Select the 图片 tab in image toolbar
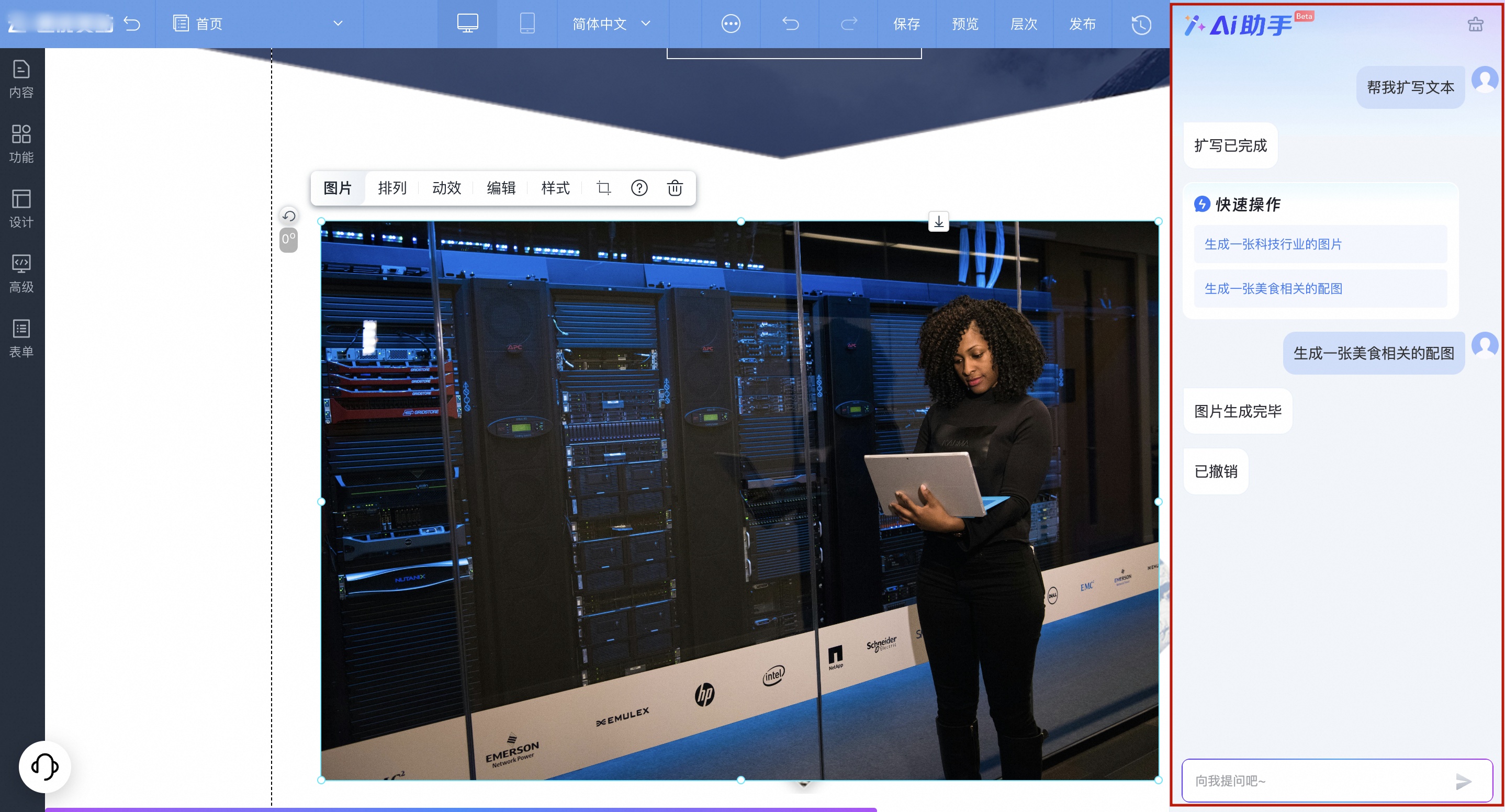This screenshot has height=812, width=1505. coord(338,188)
